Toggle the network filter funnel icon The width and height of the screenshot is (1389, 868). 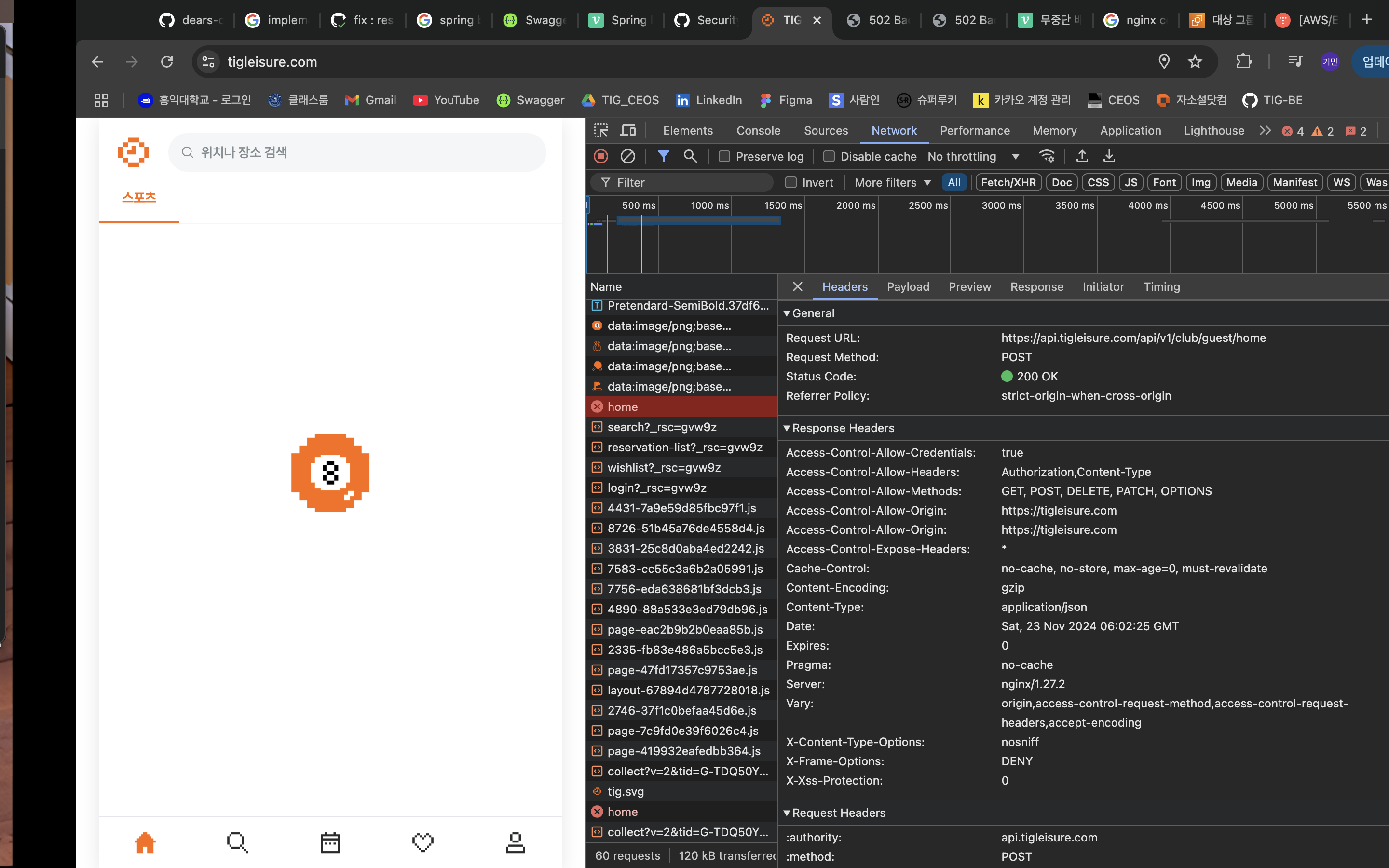663,156
